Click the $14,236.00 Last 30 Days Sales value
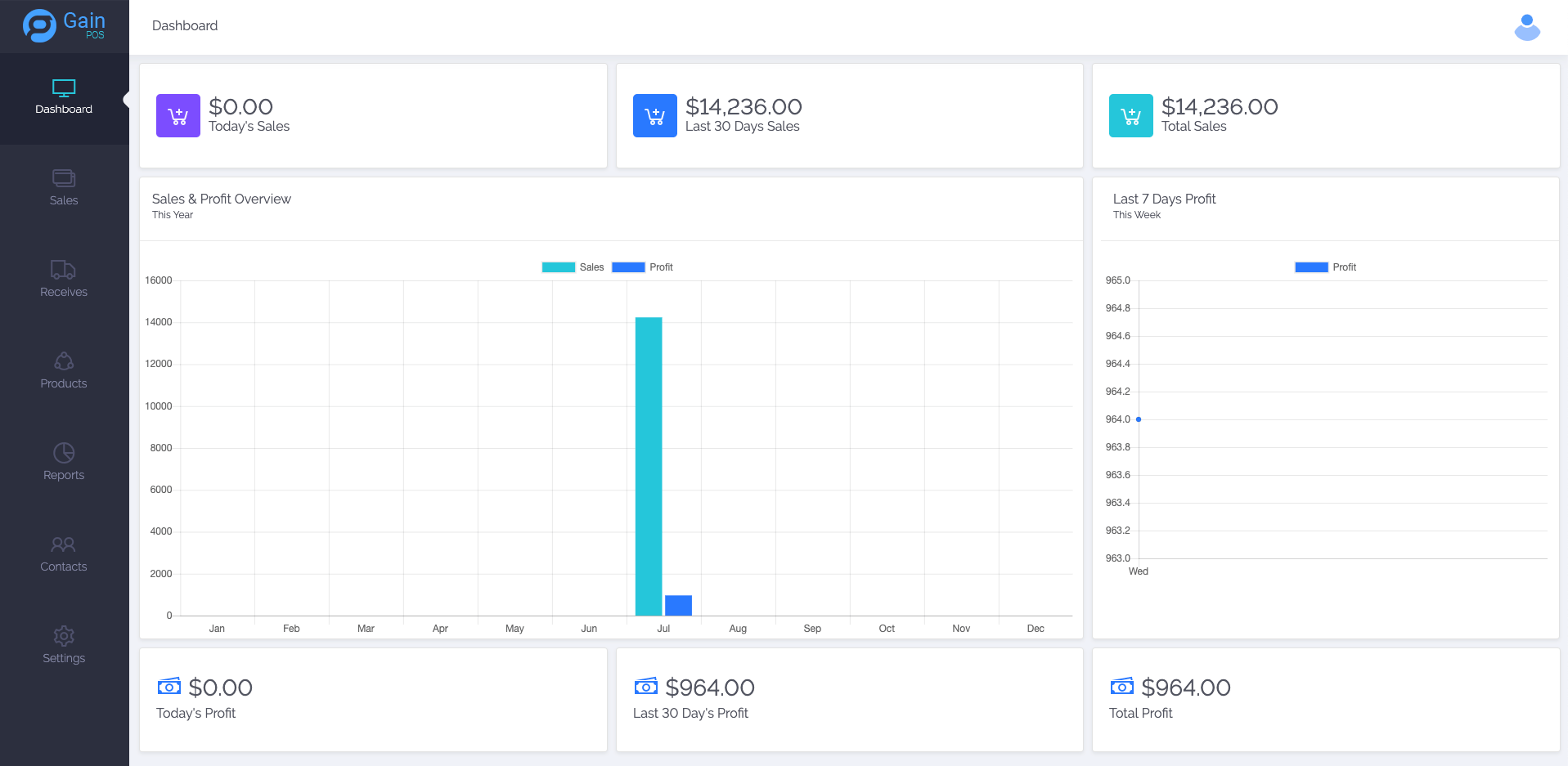 click(744, 106)
